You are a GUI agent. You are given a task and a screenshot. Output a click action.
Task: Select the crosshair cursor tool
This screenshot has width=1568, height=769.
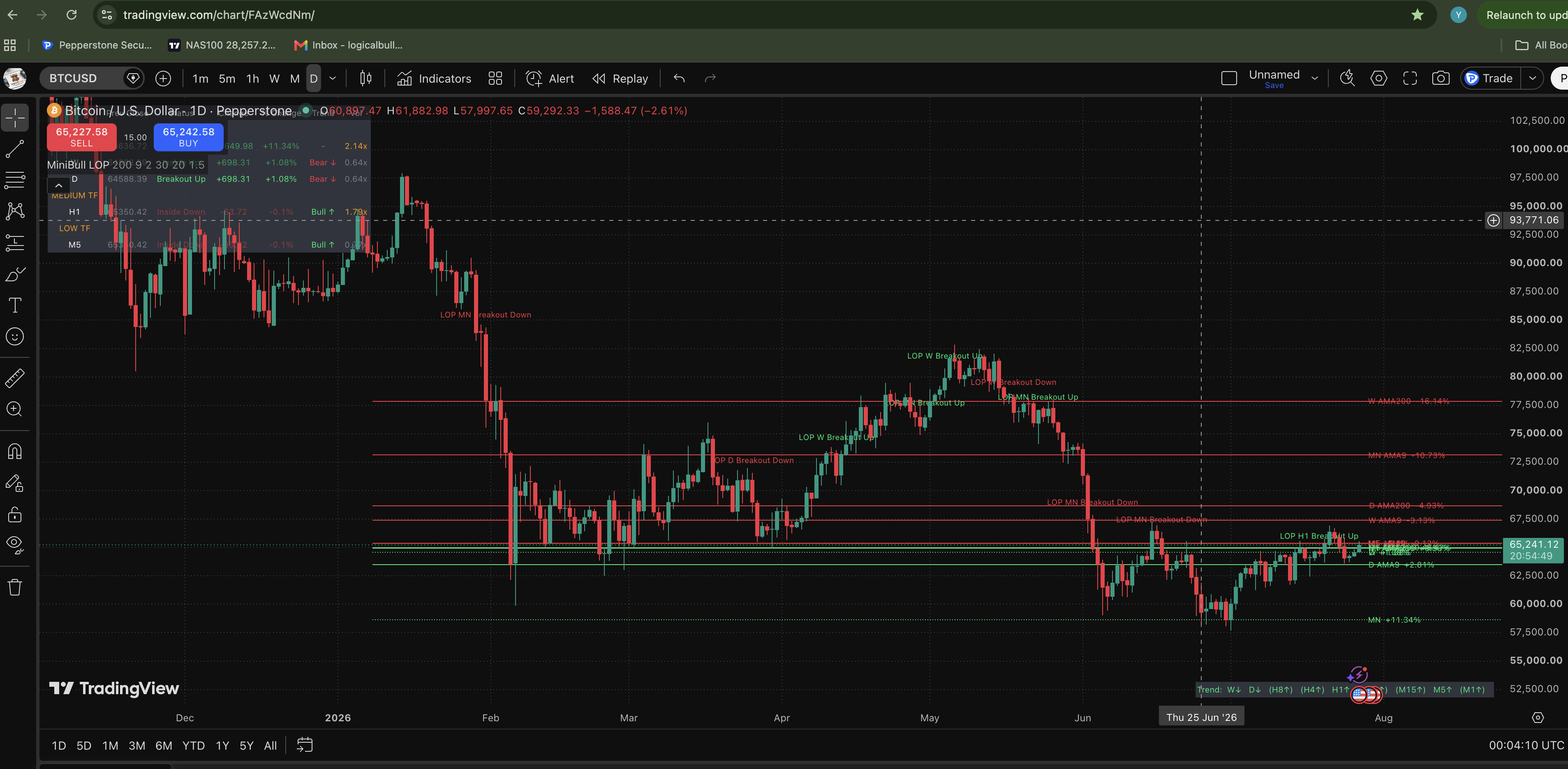pyautogui.click(x=15, y=118)
